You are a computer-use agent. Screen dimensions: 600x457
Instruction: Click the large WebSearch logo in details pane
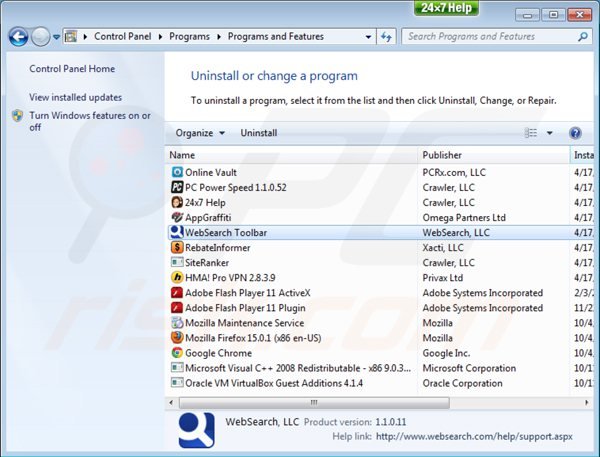tap(197, 430)
